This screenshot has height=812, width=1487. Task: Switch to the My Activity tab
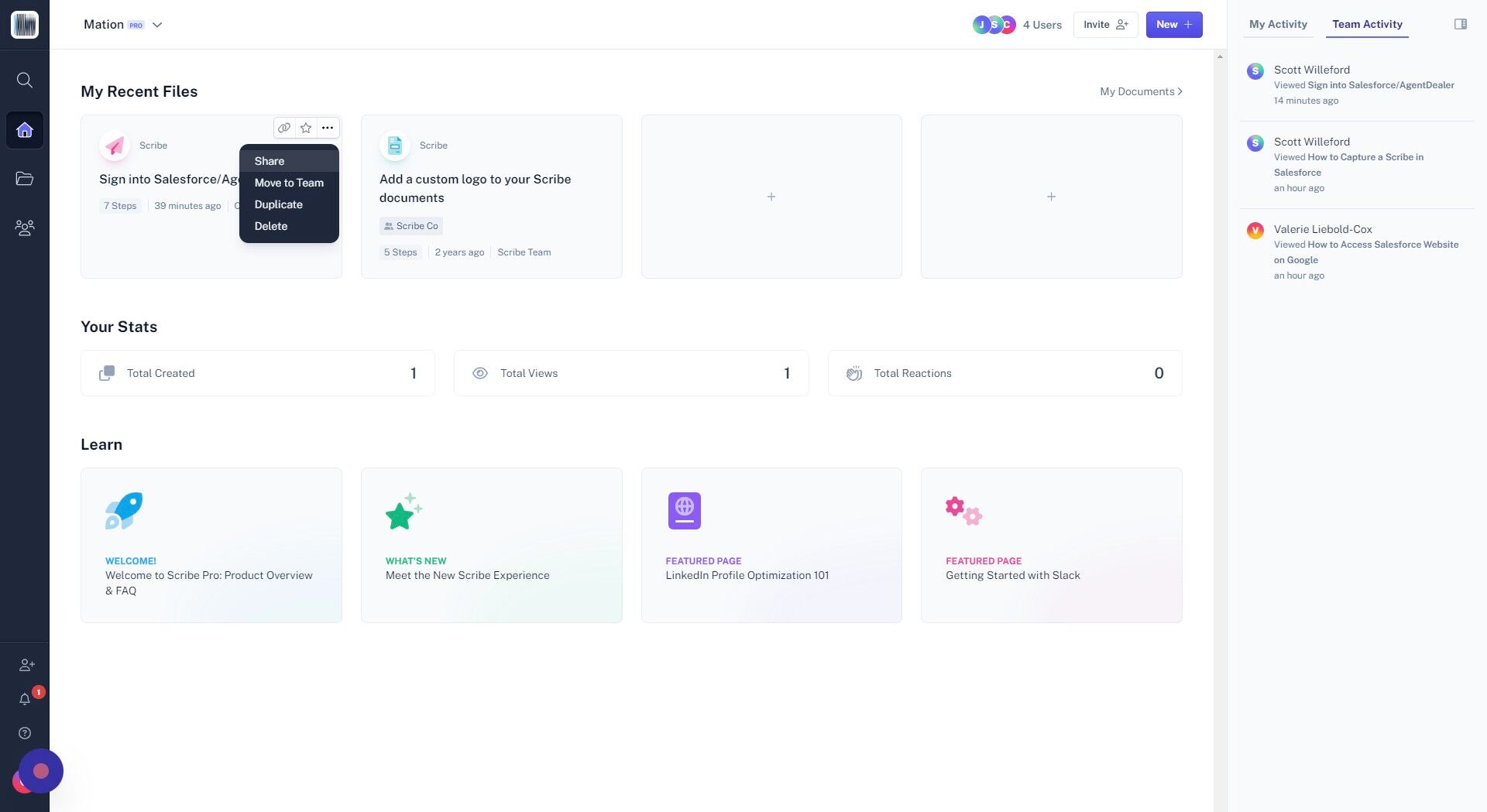[x=1278, y=24]
